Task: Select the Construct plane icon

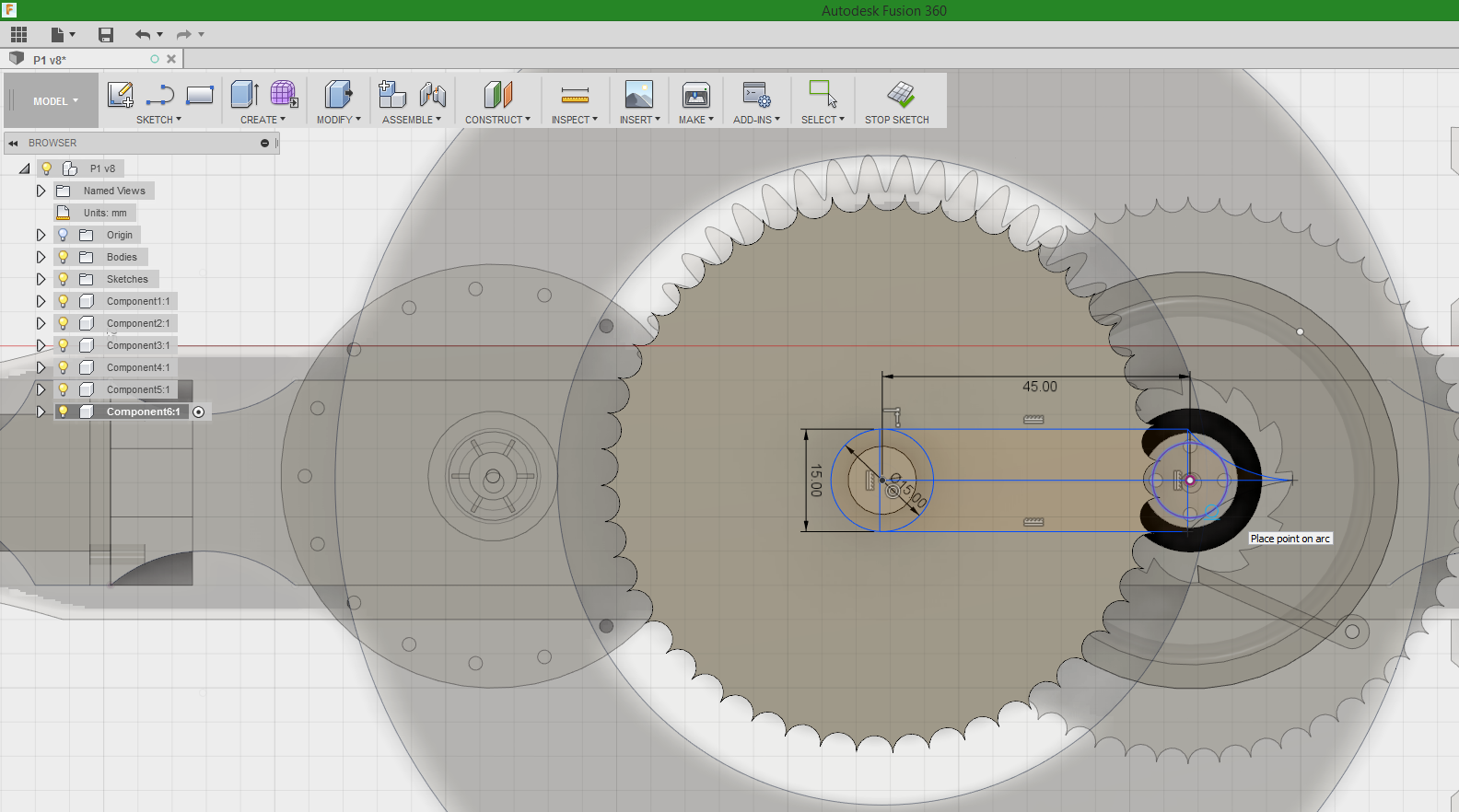Action: tap(497, 94)
